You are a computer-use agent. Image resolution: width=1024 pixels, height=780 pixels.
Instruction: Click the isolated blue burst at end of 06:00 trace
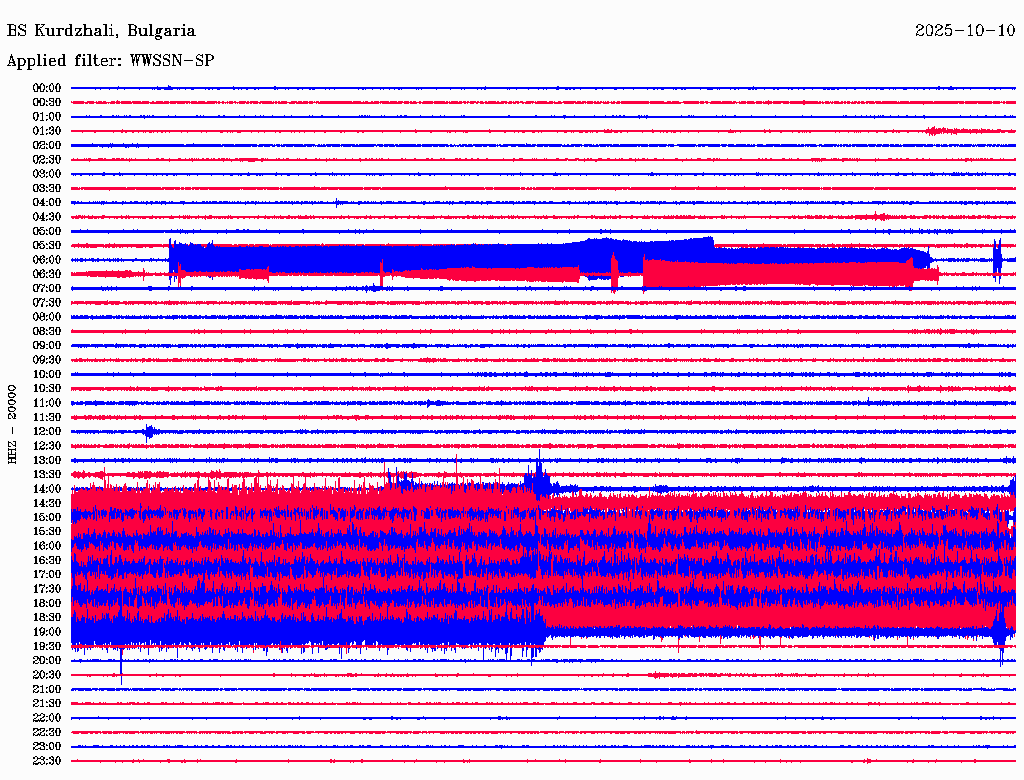click(x=997, y=260)
